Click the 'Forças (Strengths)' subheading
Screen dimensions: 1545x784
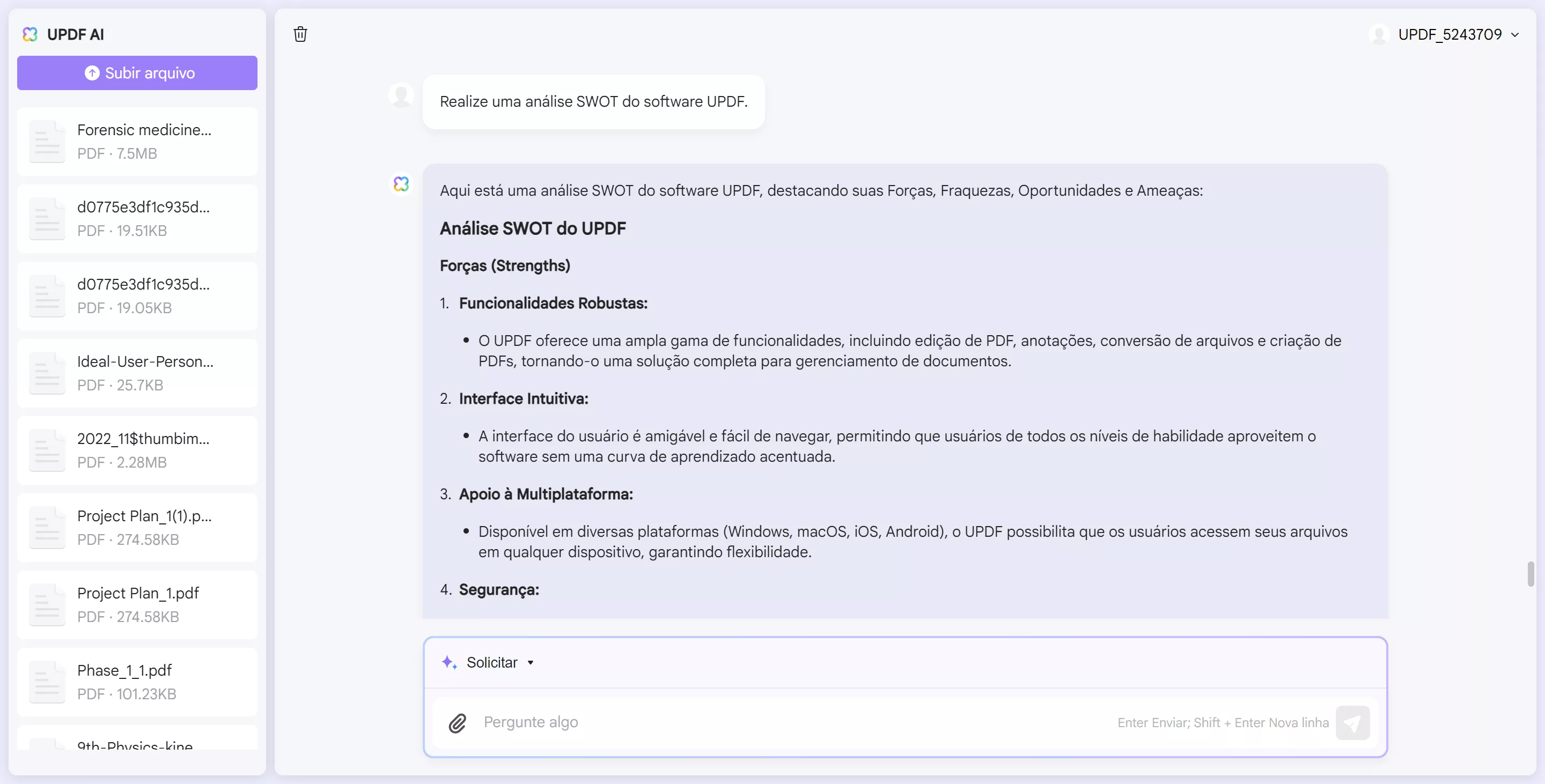pos(505,265)
